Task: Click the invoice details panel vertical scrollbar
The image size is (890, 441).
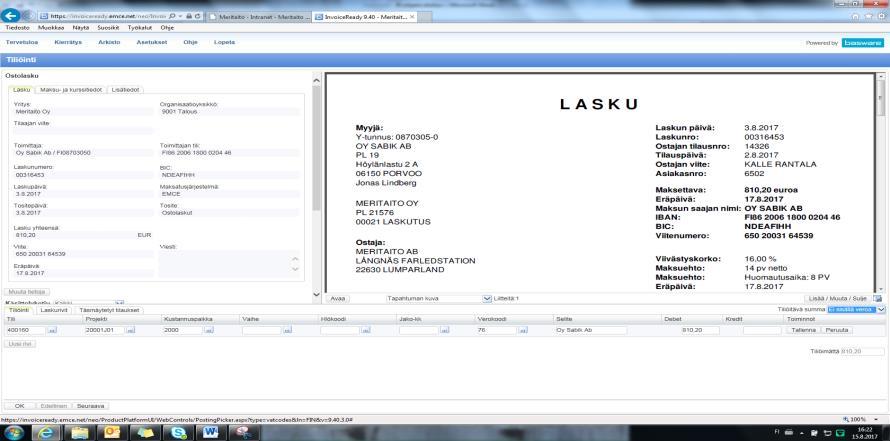Action: click(317, 187)
